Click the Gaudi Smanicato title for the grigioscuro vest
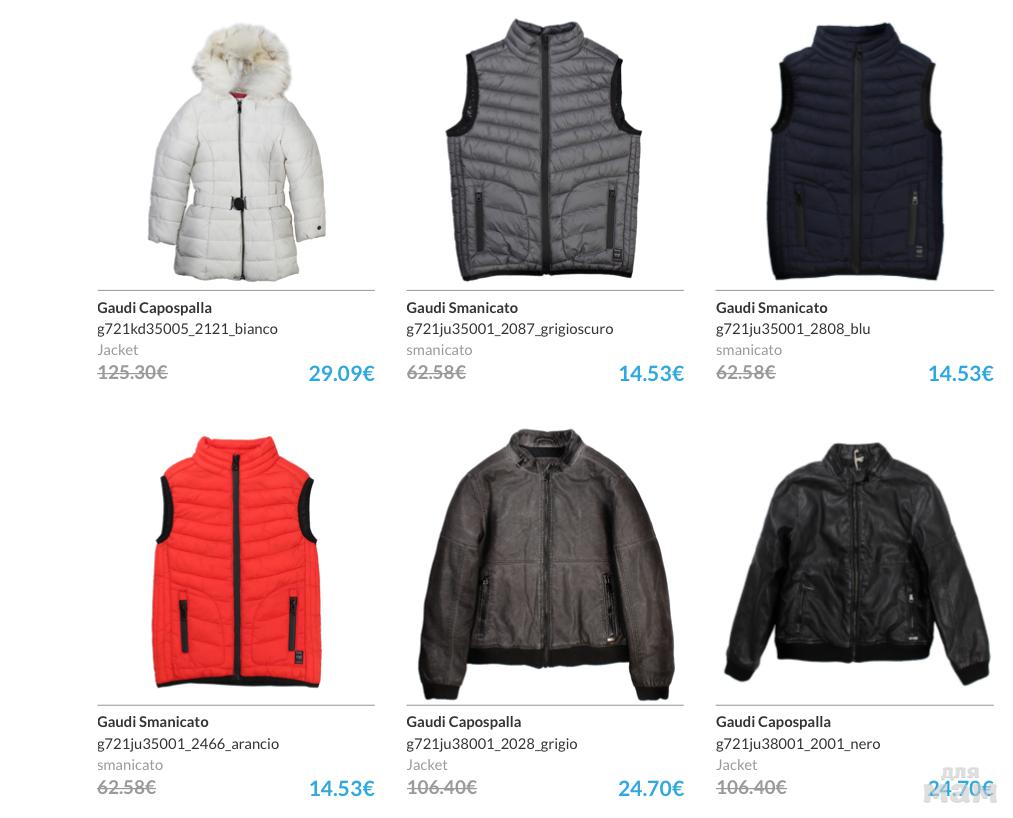This screenshot has height=818, width=1013. [462, 308]
